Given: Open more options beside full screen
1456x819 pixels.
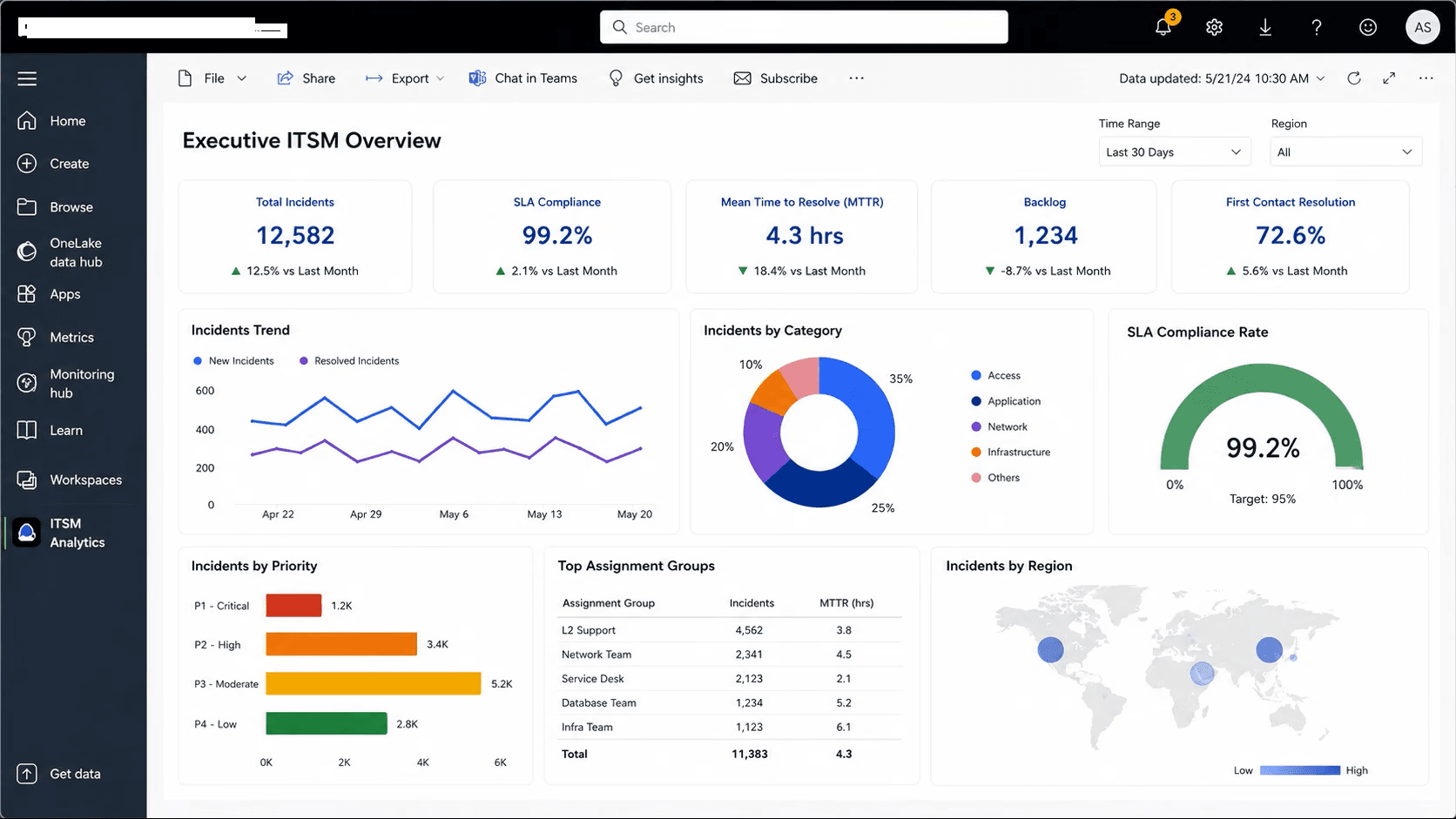Looking at the screenshot, I should click(1426, 78).
